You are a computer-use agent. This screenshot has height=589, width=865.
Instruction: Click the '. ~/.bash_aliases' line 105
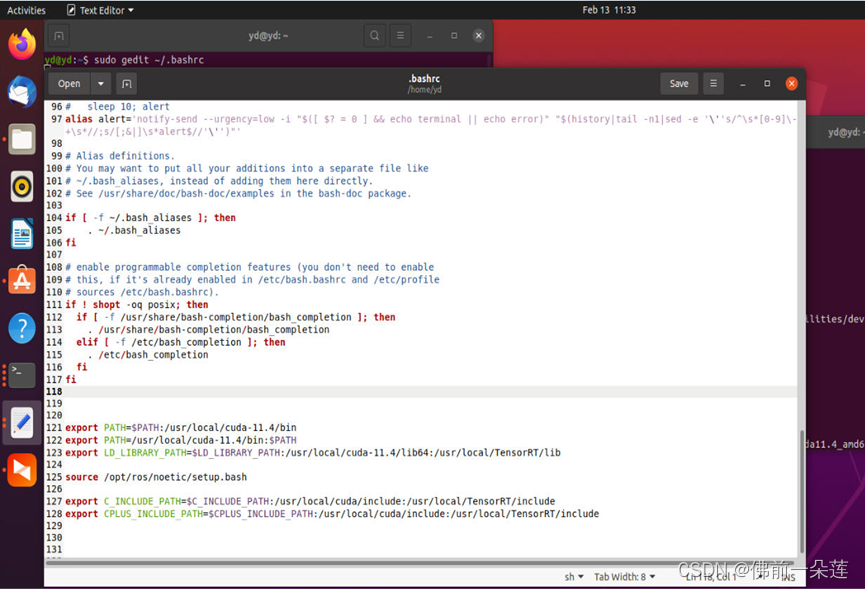[x=134, y=231]
